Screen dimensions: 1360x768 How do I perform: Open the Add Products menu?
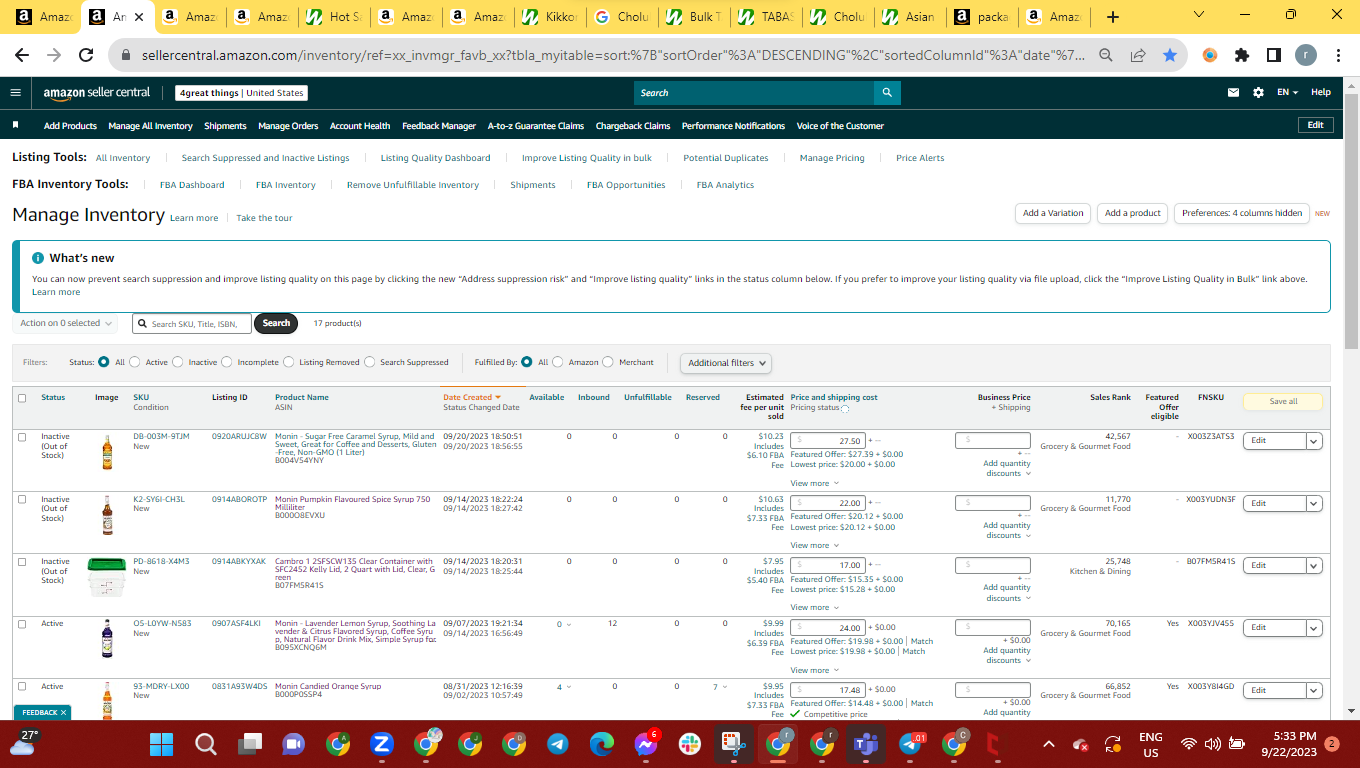click(x=70, y=126)
